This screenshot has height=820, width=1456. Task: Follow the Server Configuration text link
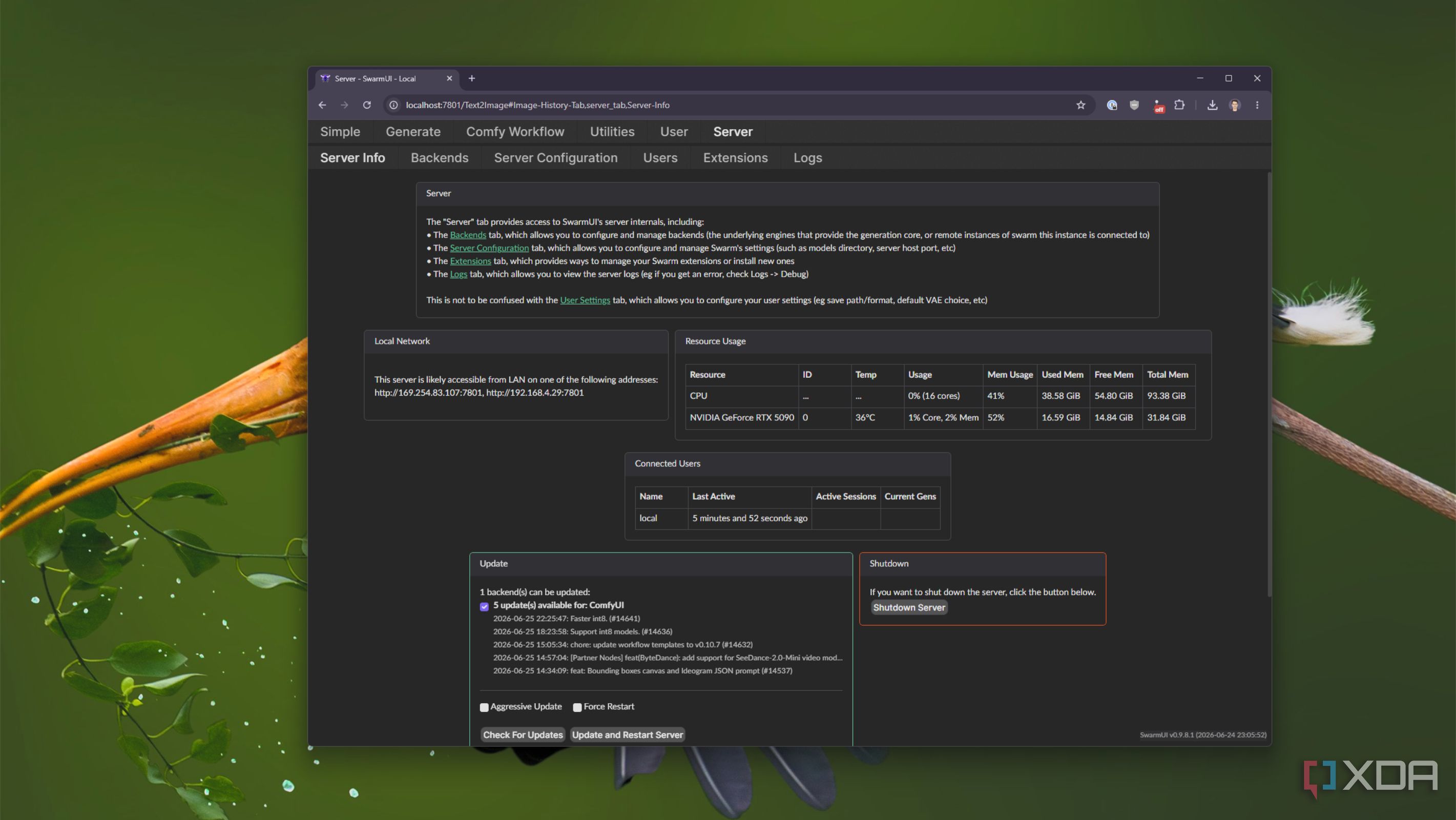[489, 248]
